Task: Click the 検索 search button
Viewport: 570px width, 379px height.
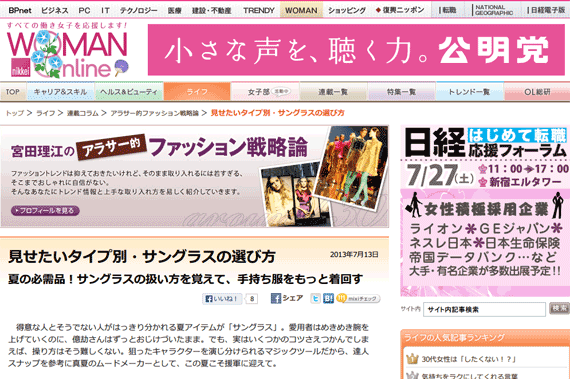Action: pos(559,309)
